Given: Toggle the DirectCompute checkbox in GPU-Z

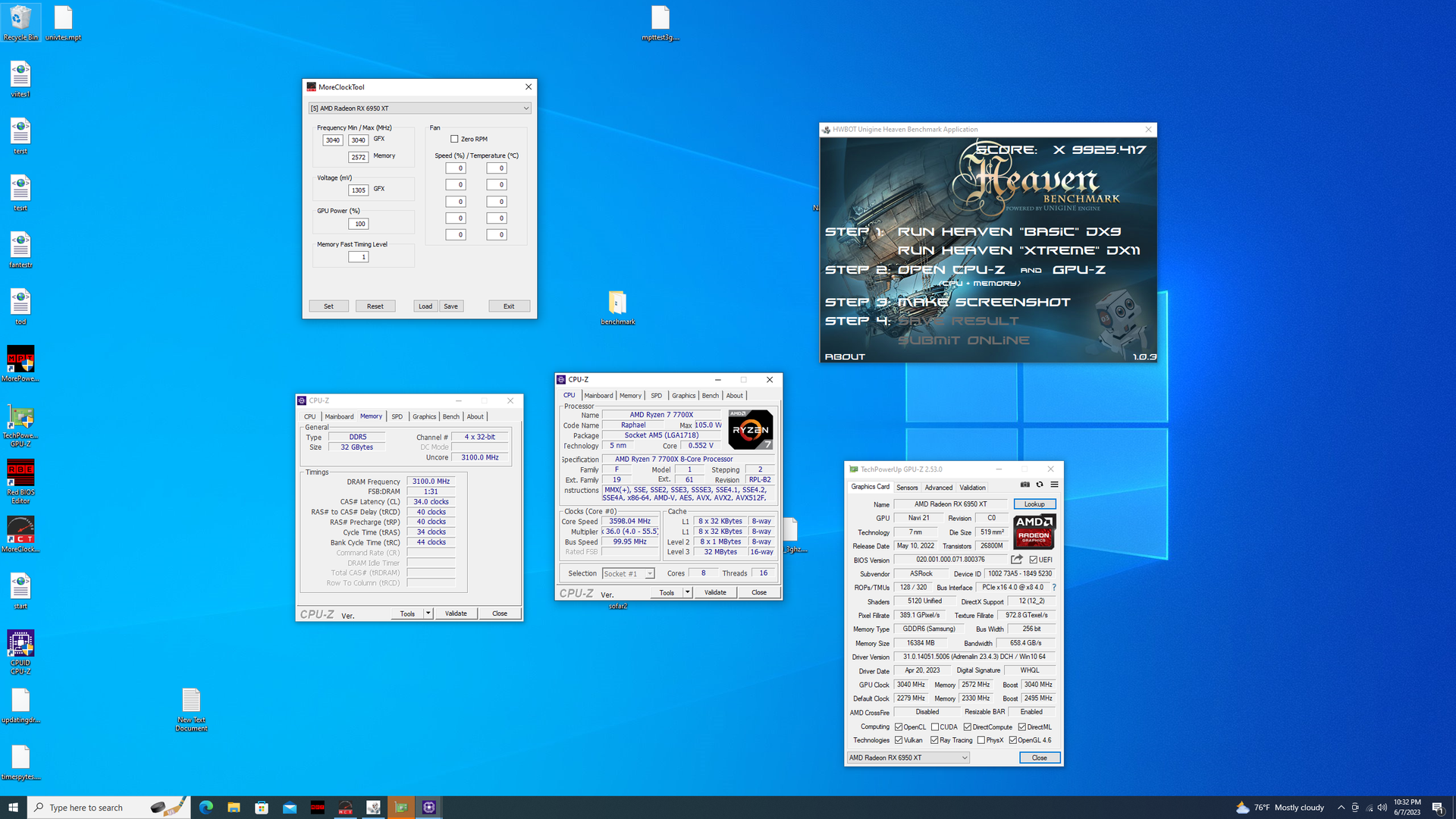Looking at the screenshot, I should pos(967,726).
